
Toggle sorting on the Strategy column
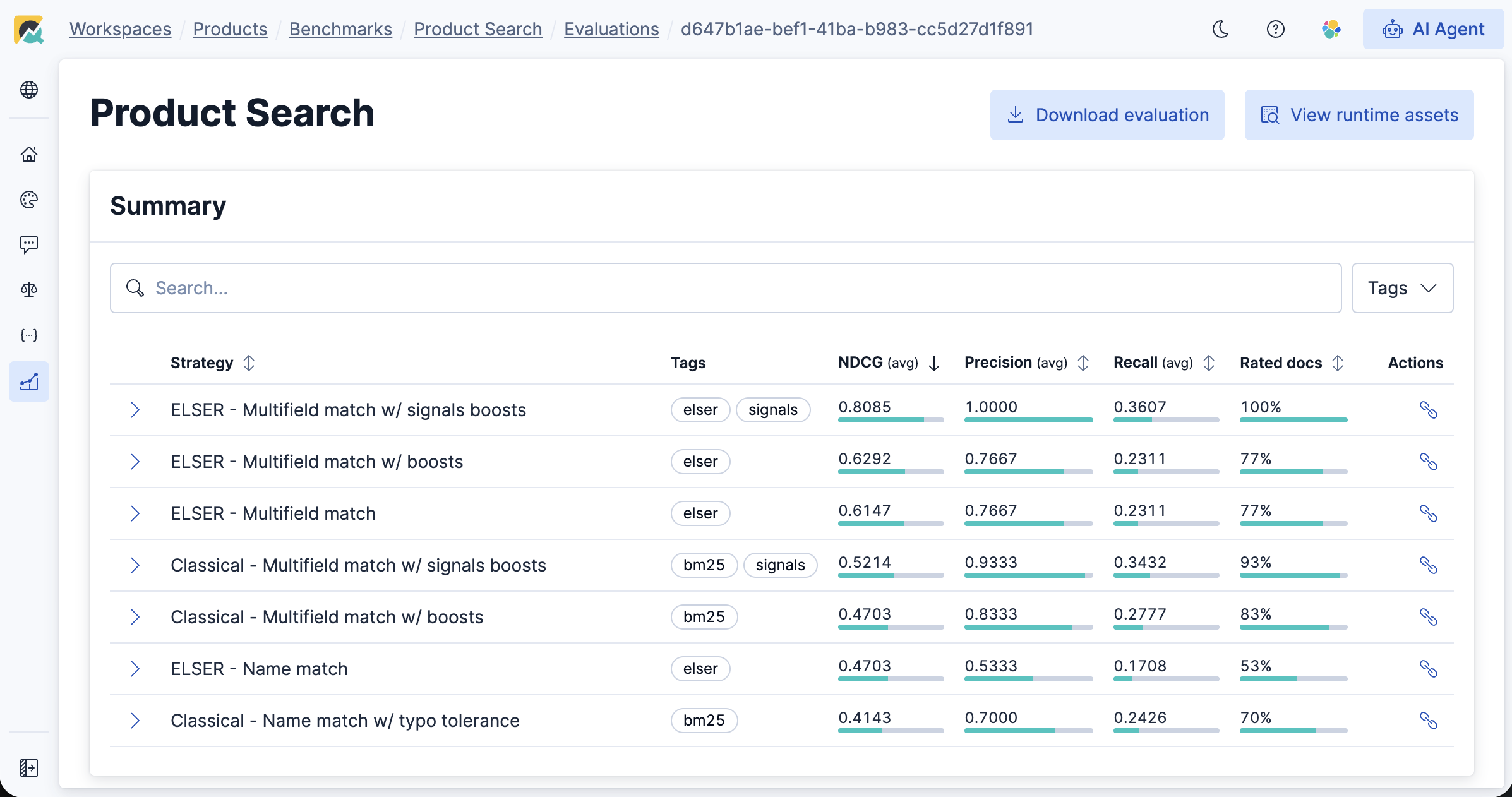point(249,363)
